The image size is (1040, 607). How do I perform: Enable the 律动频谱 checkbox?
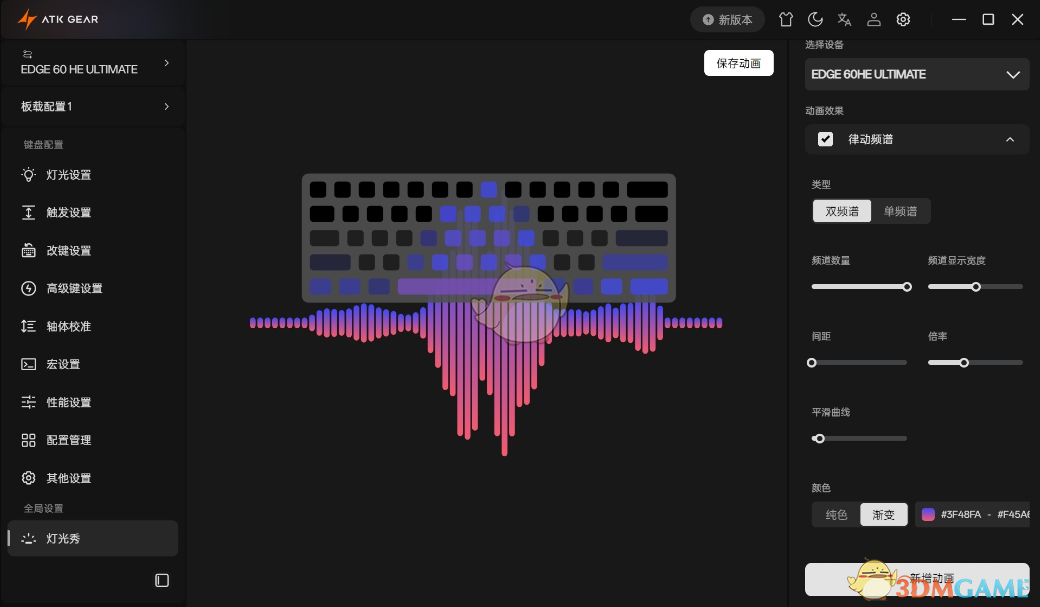[x=825, y=139]
